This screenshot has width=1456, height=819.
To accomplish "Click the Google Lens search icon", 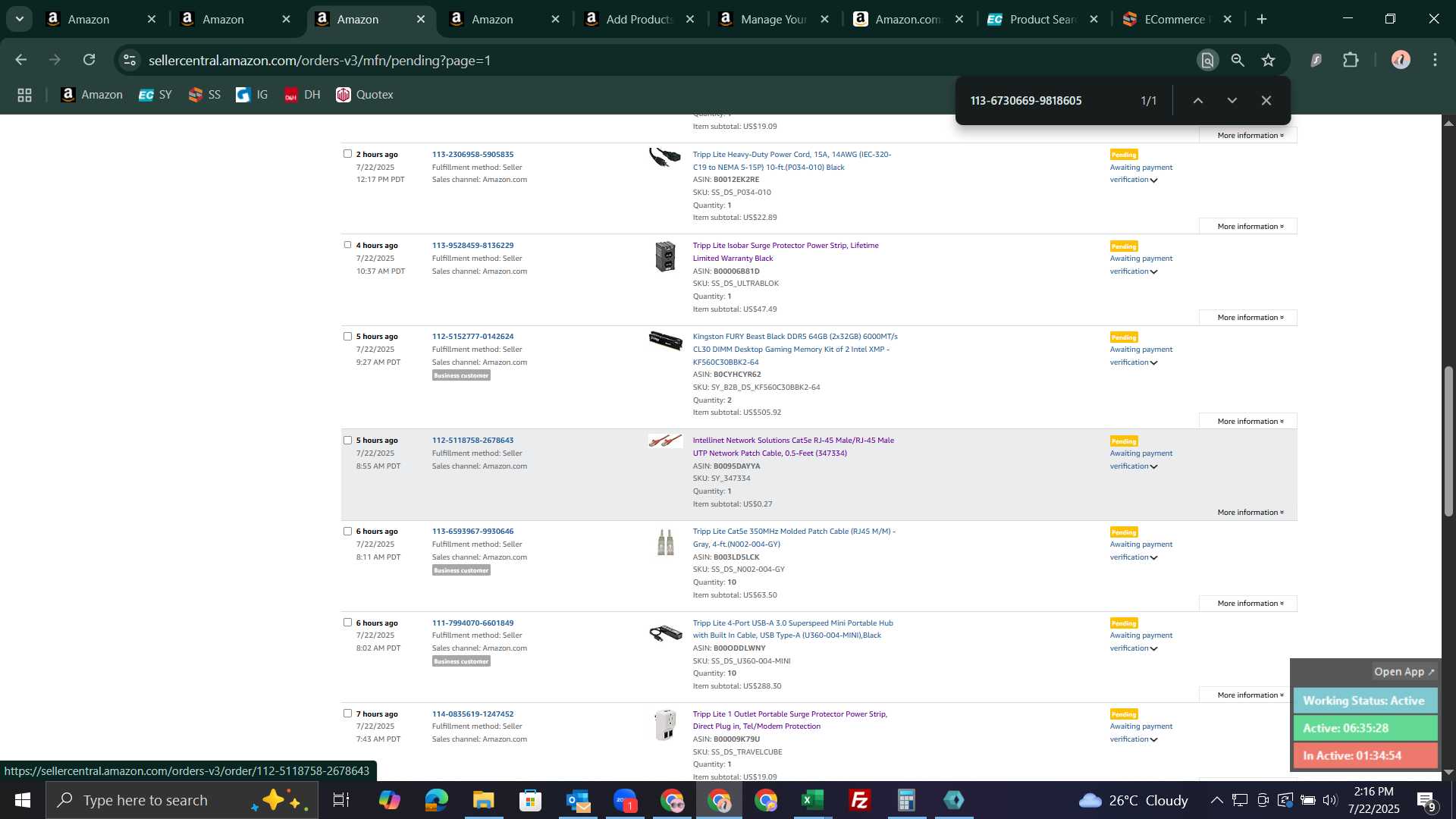I will (x=1207, y=60).
